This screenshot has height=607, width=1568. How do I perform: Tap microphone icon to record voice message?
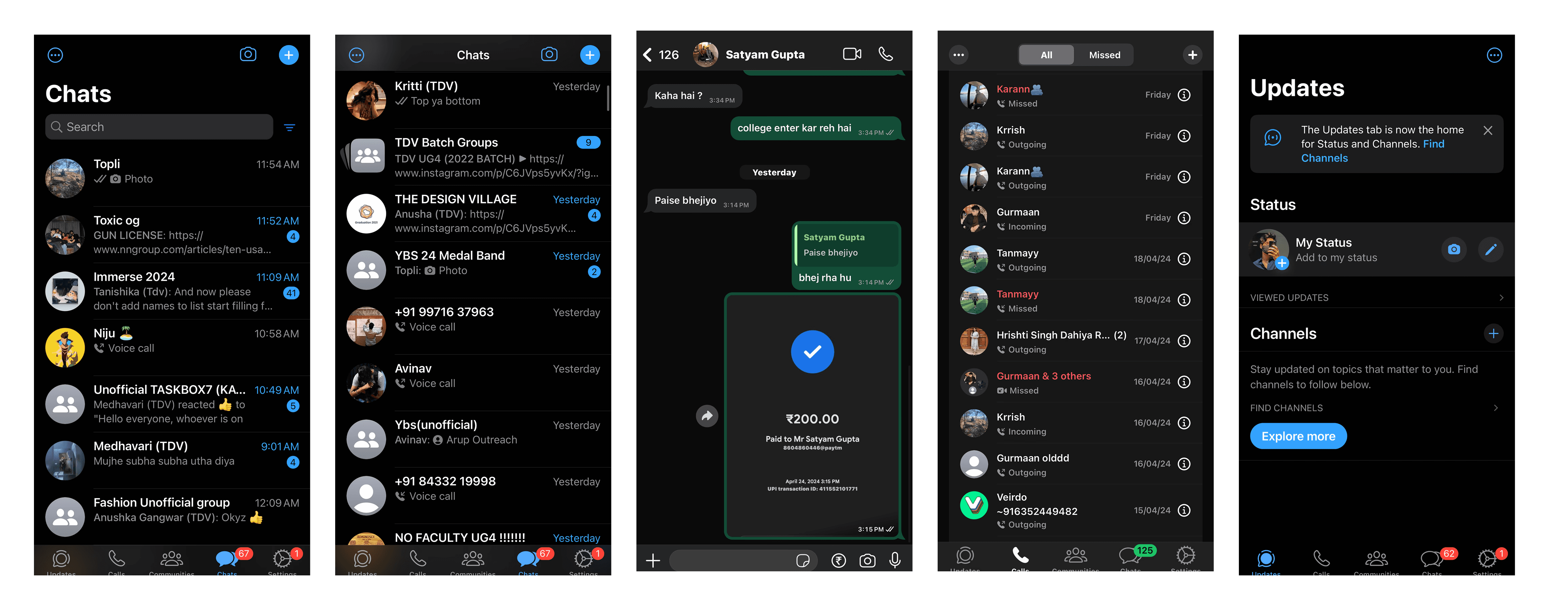click(x=895, y=560)
